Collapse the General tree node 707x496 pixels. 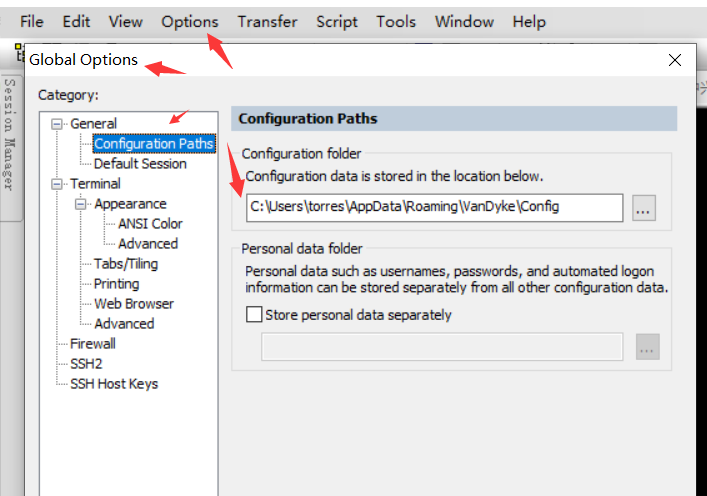tap(57, 124)
